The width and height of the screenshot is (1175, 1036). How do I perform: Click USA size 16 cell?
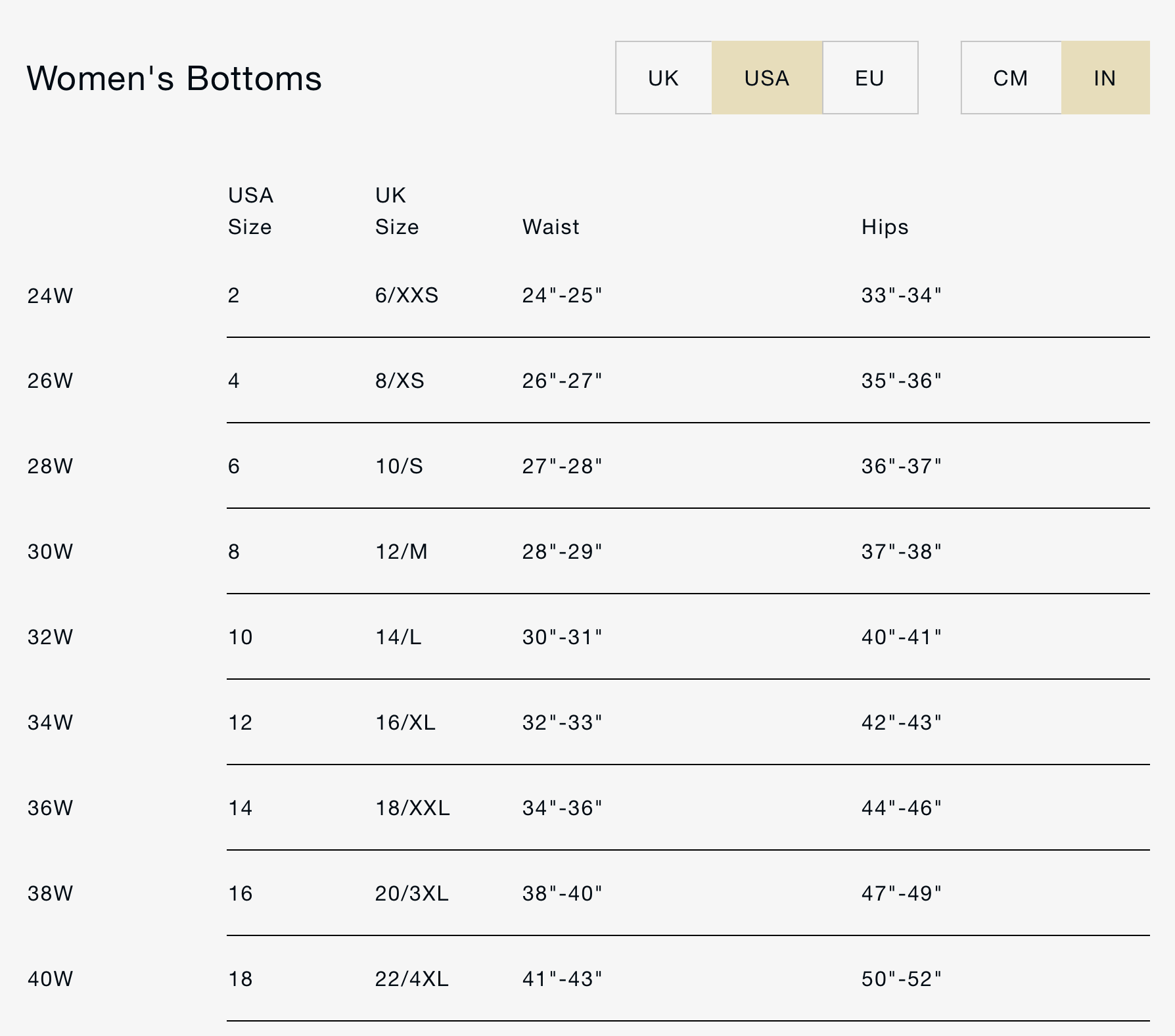pos(240,893)
